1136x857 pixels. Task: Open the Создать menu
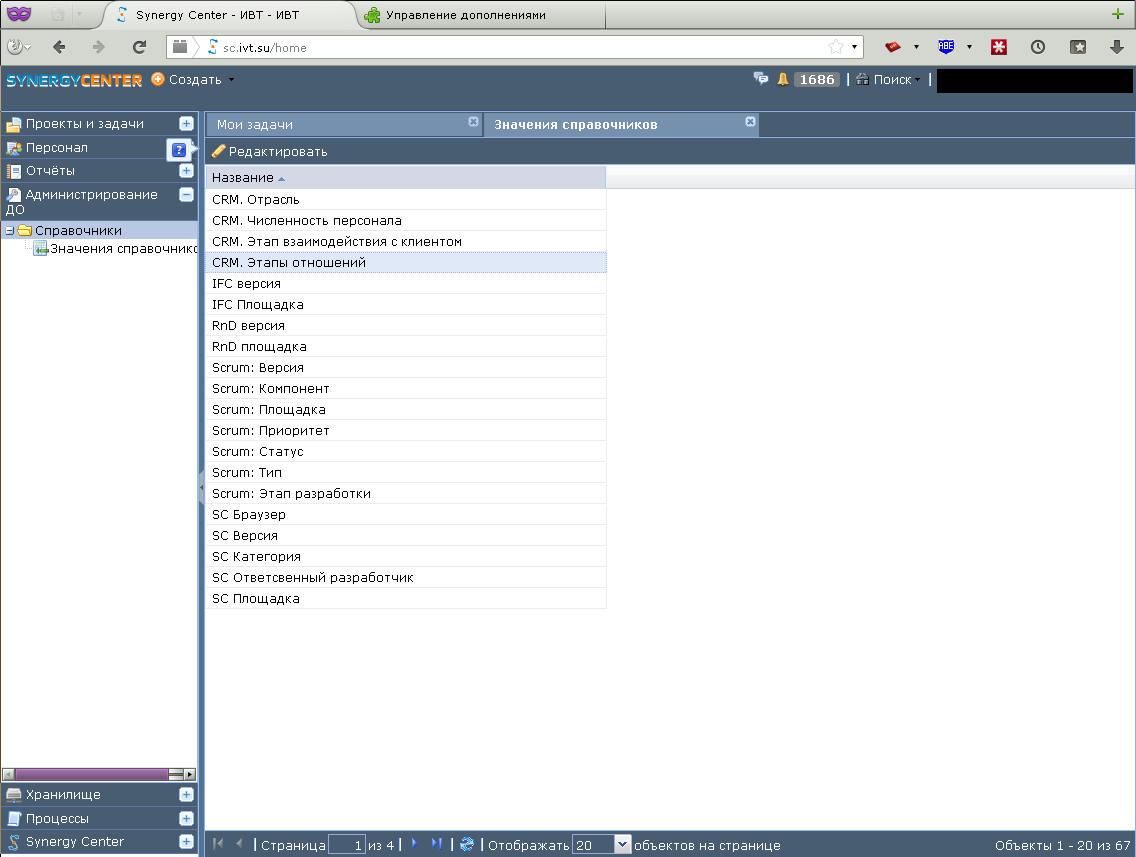193,80
